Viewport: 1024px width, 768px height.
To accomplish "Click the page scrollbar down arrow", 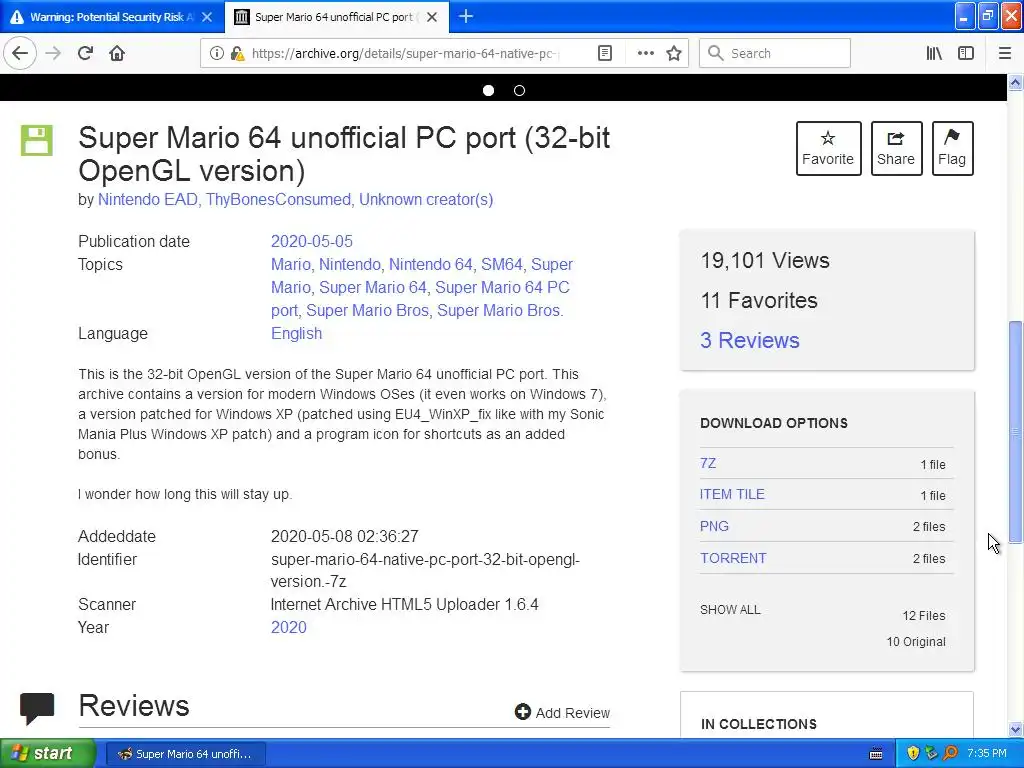I will (x=1016, y=729).
